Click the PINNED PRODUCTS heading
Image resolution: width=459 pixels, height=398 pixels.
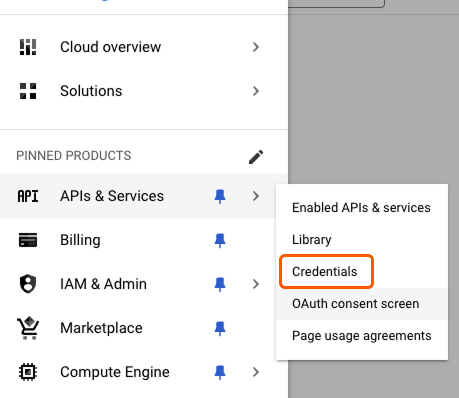[x=74, y=156]
